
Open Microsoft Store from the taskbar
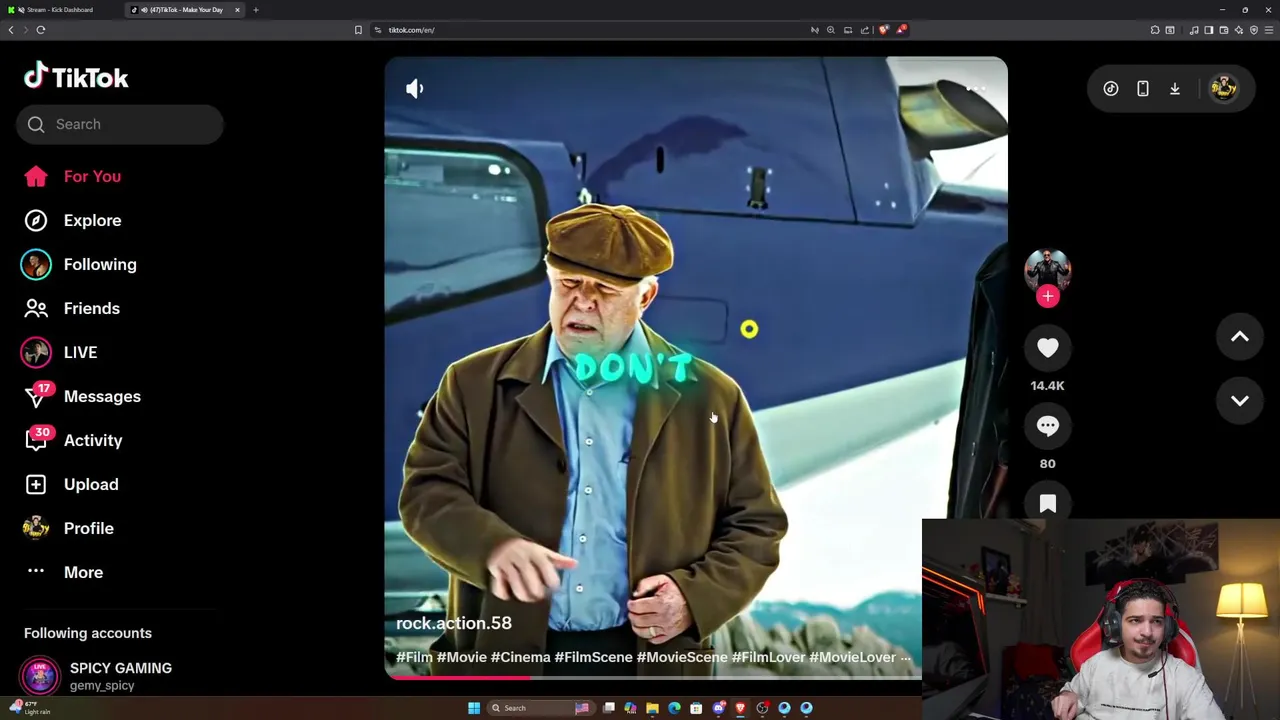point(696,708)
